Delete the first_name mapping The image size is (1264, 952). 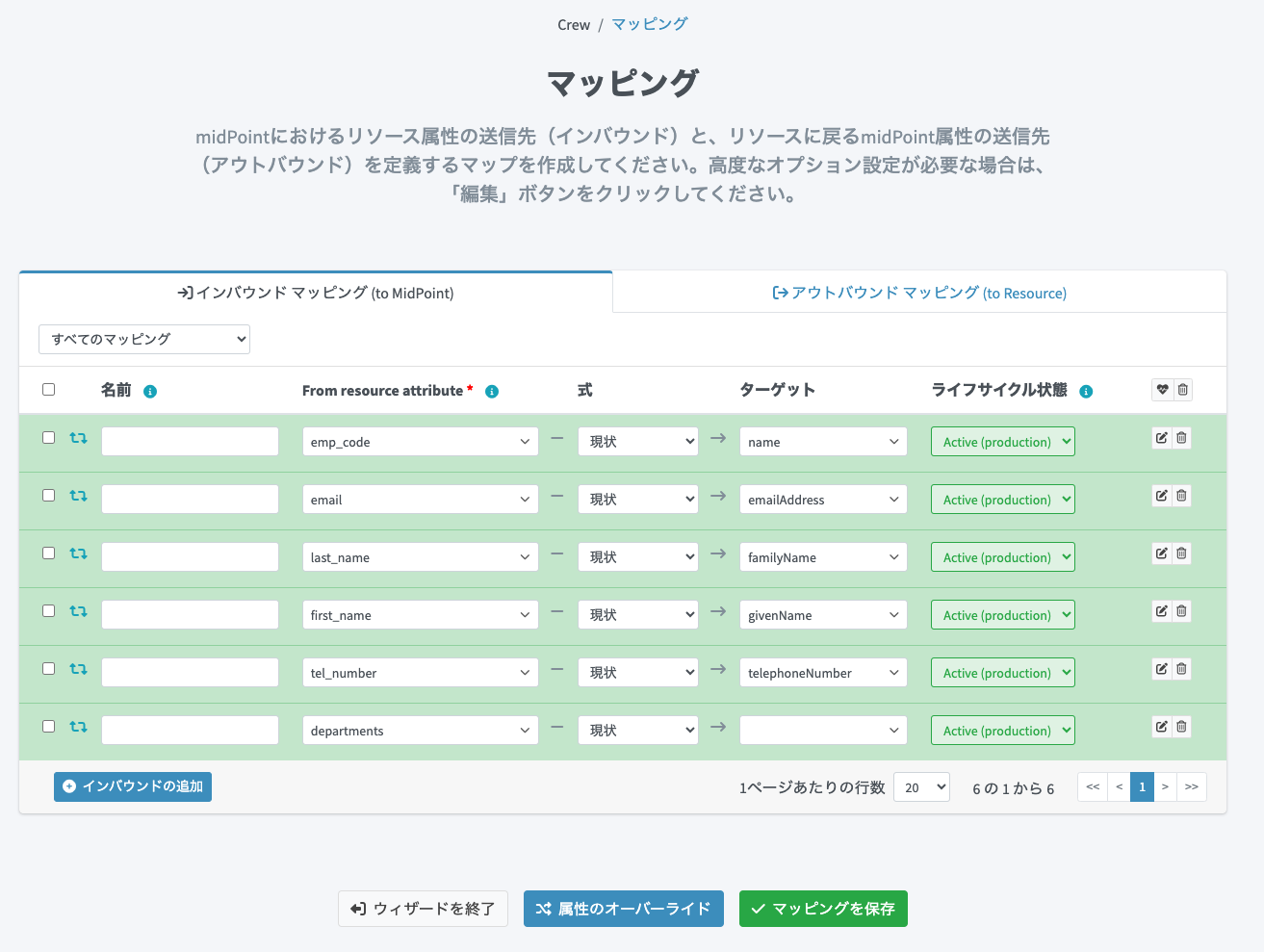click(x=1181, y=611)
